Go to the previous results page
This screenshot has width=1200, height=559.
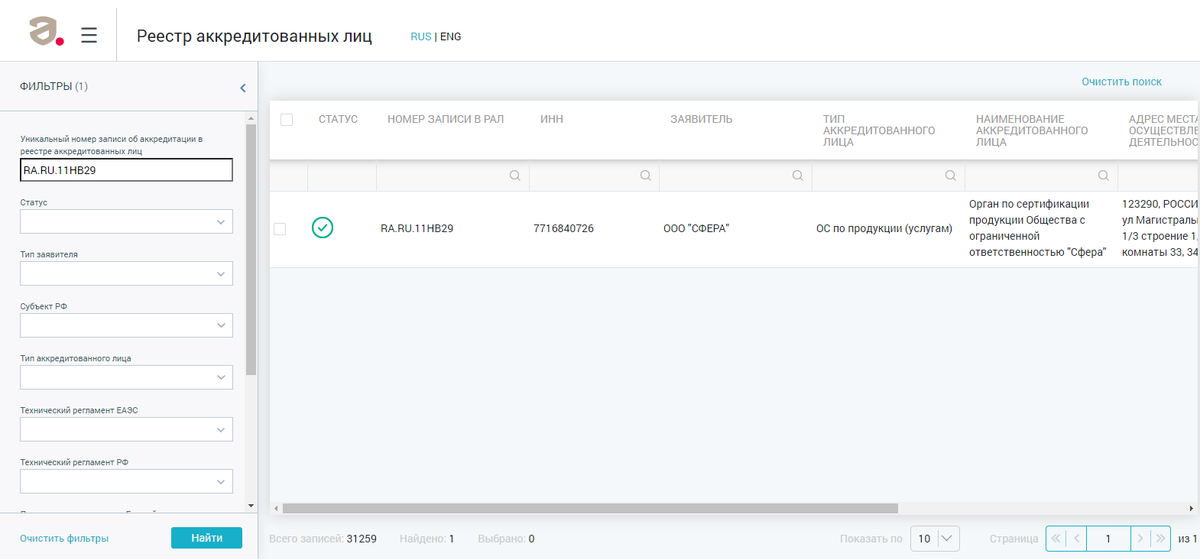(x=1077, y=538)
